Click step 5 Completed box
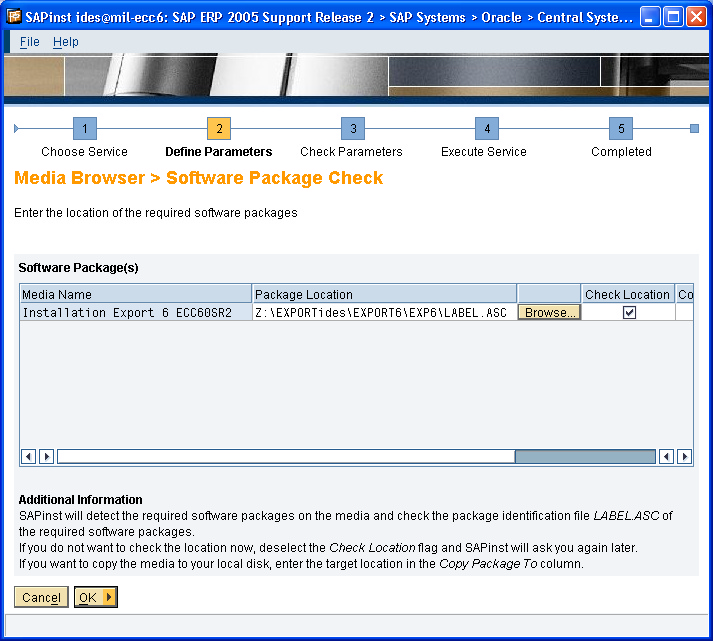The height and width of the screenshot is (641, 713). [x=621, y=129]
